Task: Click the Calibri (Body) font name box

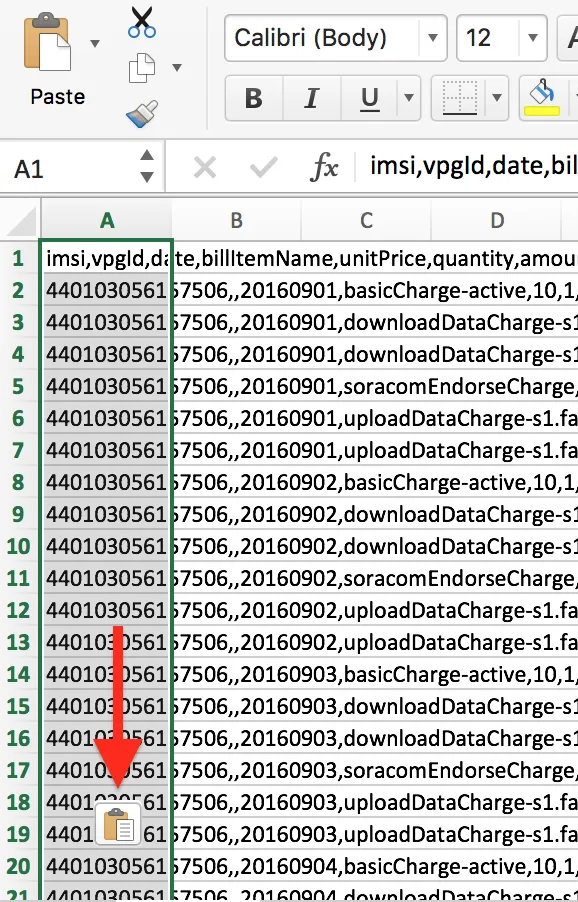Action: (x=321, y=38)
